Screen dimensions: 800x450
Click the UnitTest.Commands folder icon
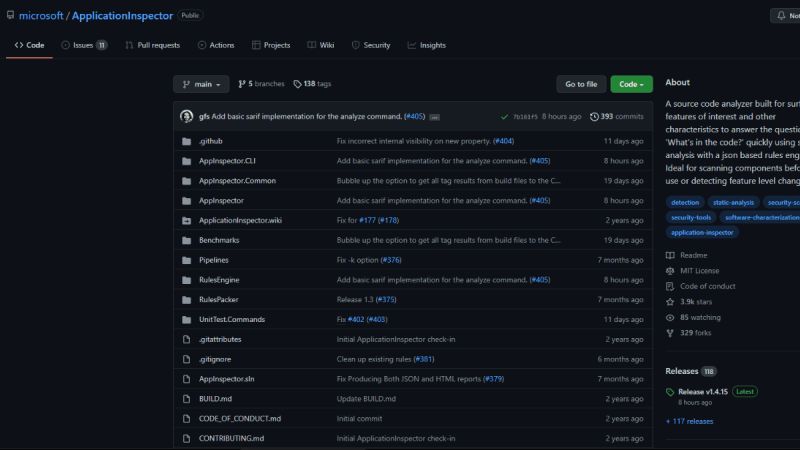(187, 320)
